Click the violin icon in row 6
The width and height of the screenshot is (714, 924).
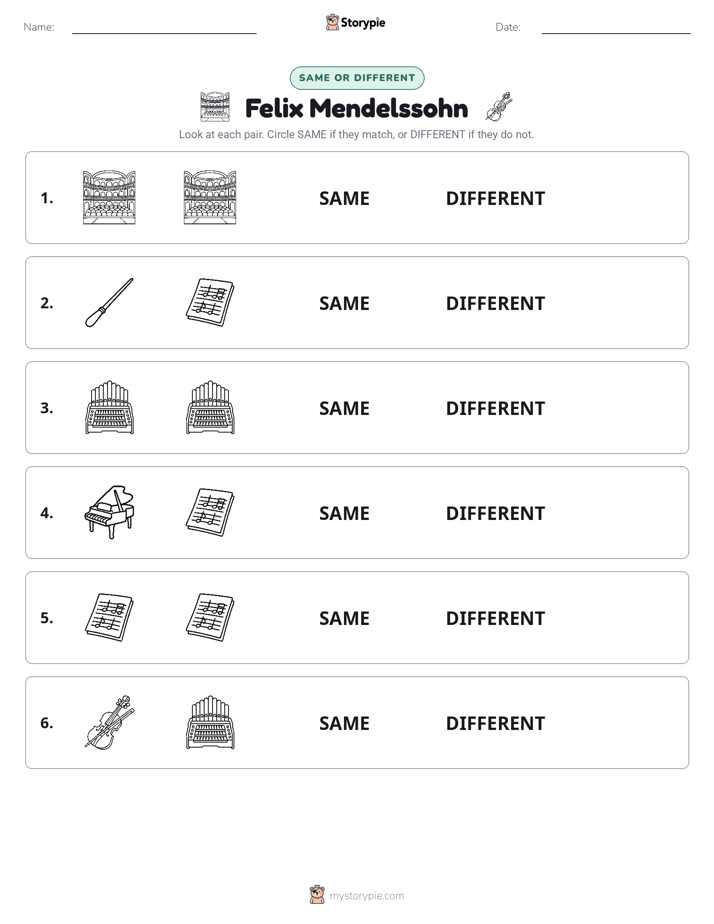110,722
